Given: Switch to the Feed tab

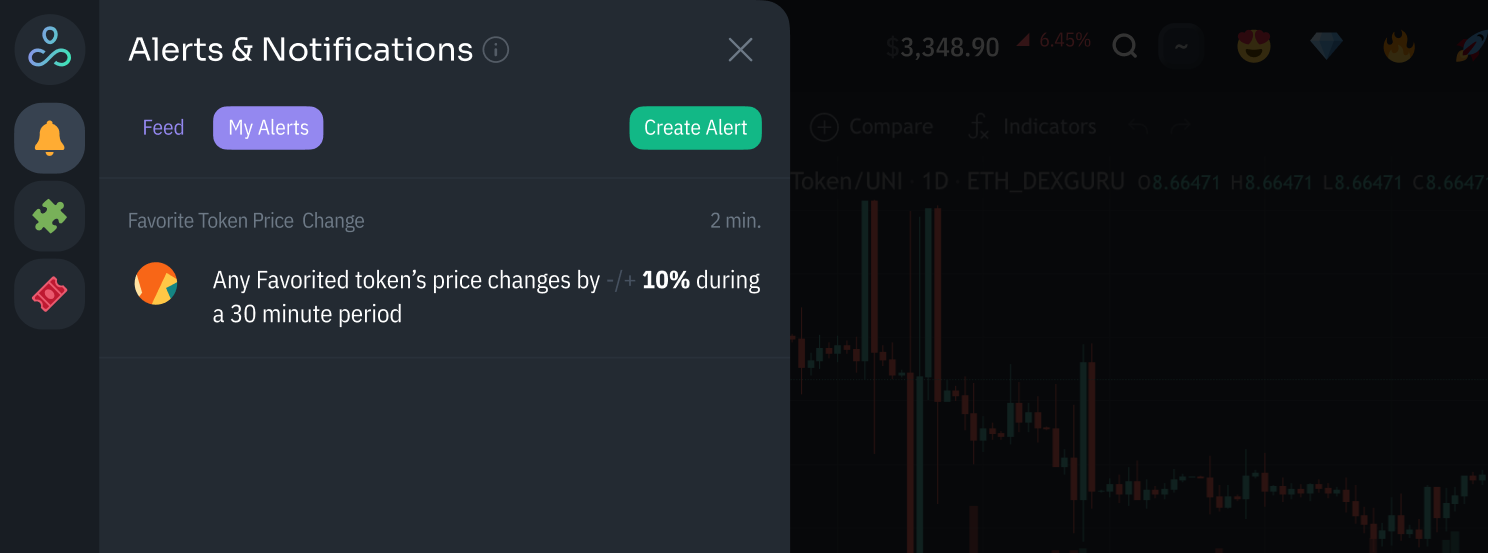Looking at the screenshot, I should click(163, 128).
